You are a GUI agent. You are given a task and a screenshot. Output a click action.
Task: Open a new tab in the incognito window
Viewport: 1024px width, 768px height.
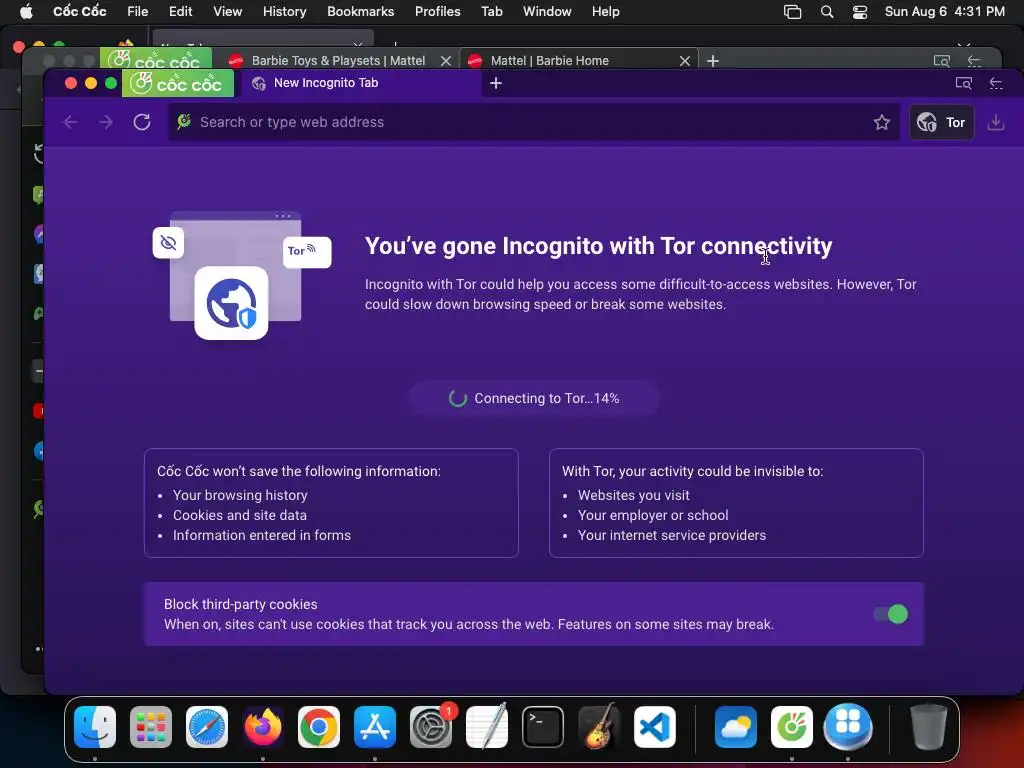click(496, 83)
